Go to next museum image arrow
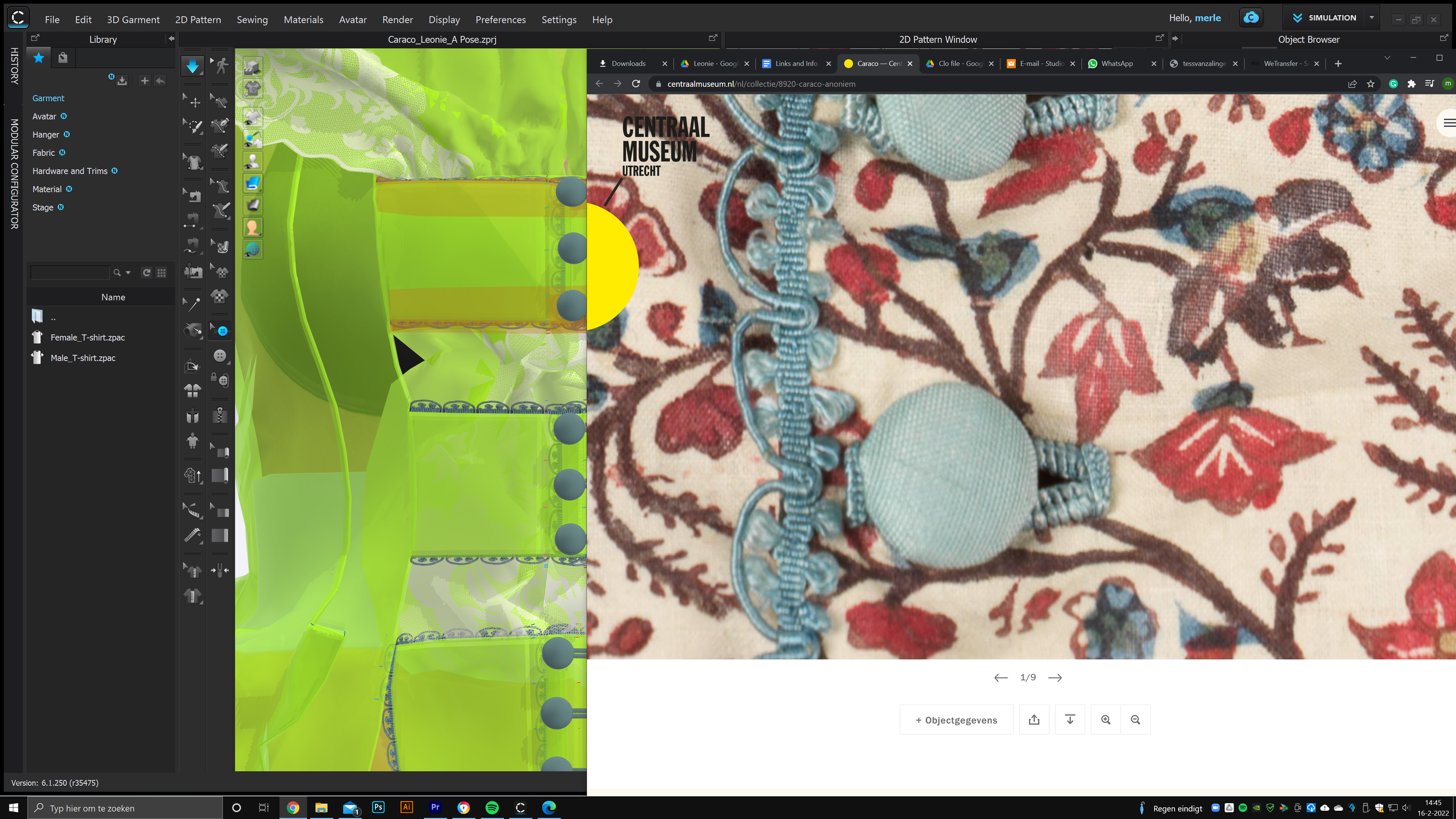 click(x=1055, y=678)
